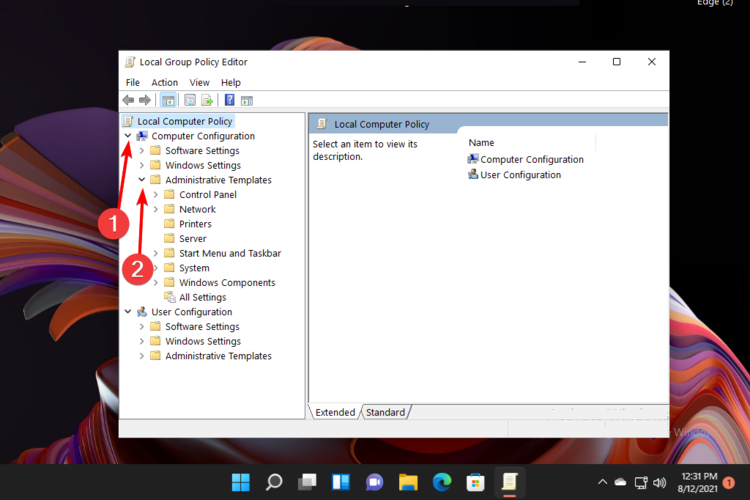Click the Forward arrow toolbar icon
Viewport: 750px width, 500px height.
pos(144,100)
